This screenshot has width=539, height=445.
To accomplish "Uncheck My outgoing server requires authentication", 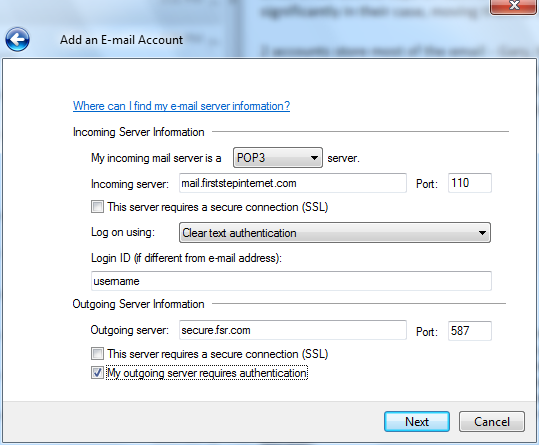I will (97, 373).
